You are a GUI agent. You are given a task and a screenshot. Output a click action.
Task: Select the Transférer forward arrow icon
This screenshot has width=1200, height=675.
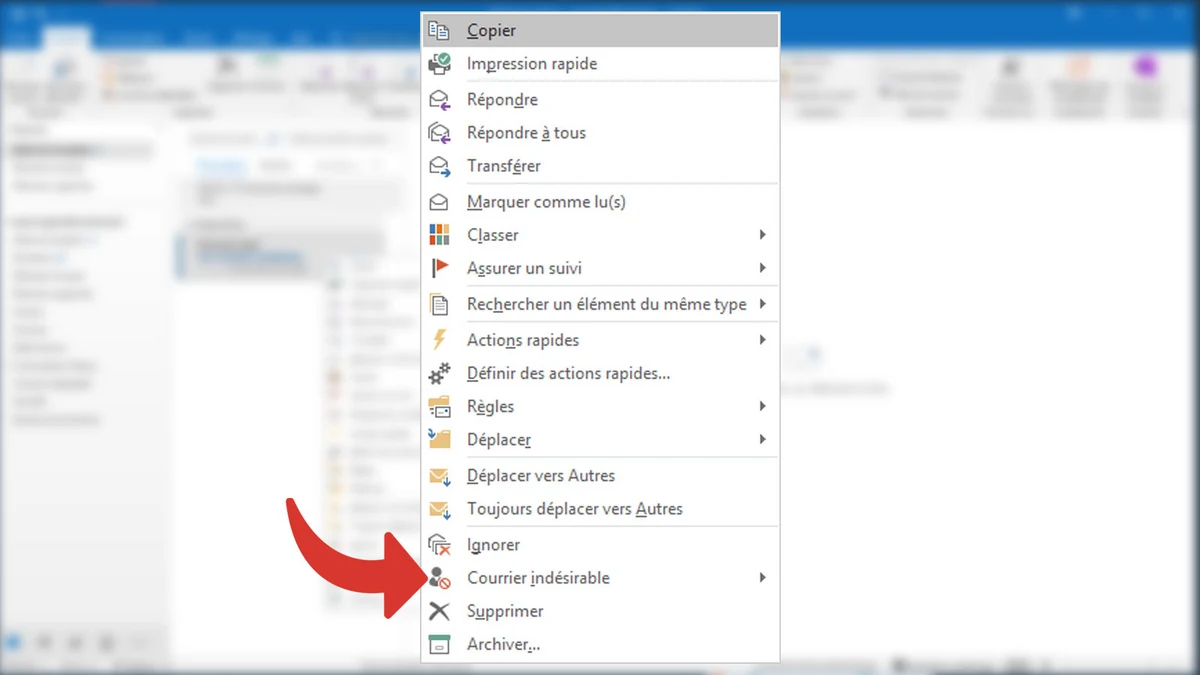pos(439,166)
